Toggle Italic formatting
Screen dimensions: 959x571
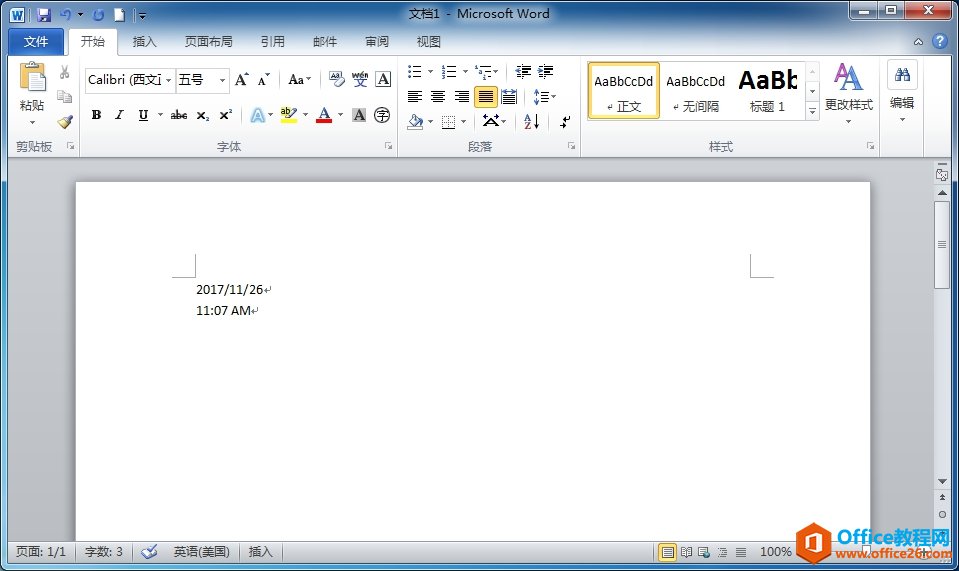coord(119,116)
